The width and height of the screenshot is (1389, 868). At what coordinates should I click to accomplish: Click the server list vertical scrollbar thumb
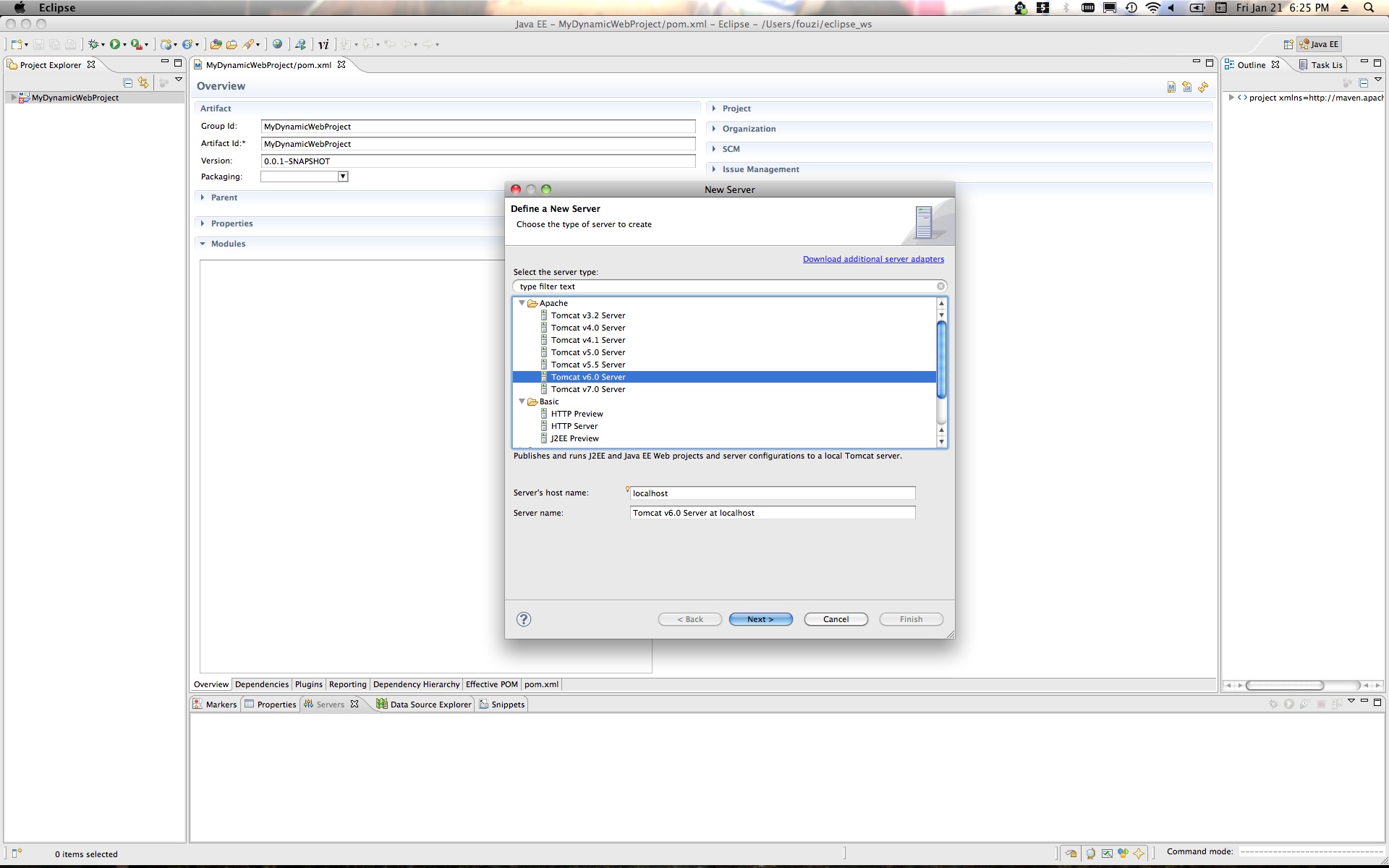[941, 359]
